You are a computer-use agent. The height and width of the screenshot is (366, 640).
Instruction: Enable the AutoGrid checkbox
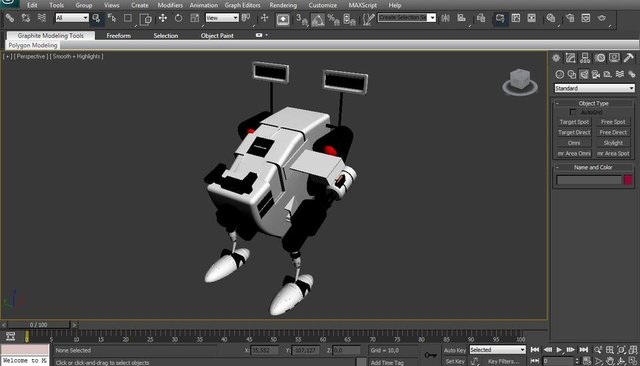click(x=573, y=112)
